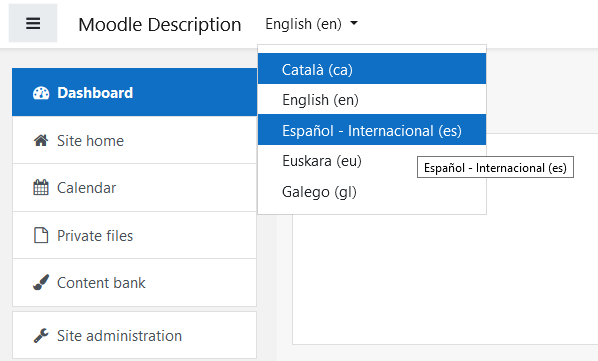Click the Site administration wrench icon

point(41,335)
